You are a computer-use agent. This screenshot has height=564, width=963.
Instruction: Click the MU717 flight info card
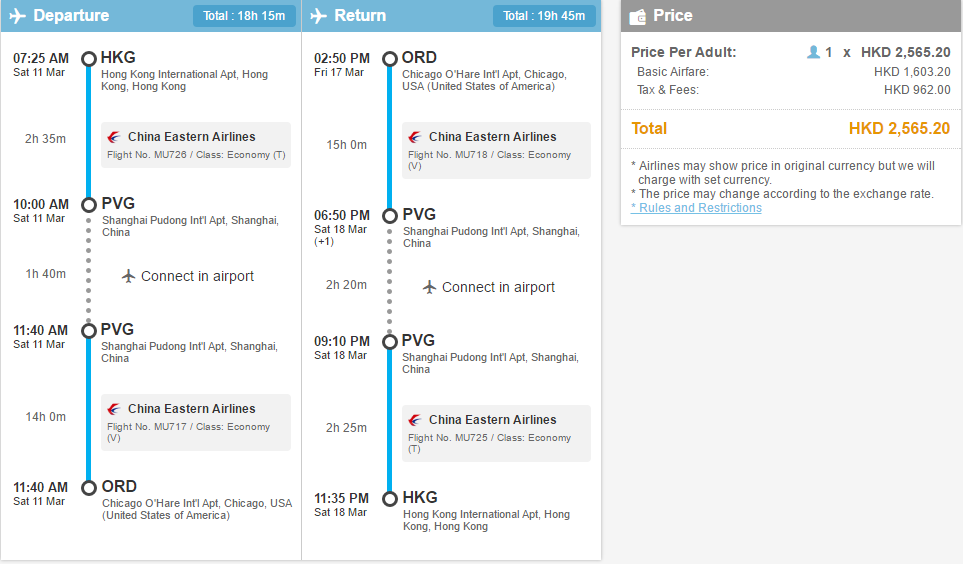pos(196,423)
